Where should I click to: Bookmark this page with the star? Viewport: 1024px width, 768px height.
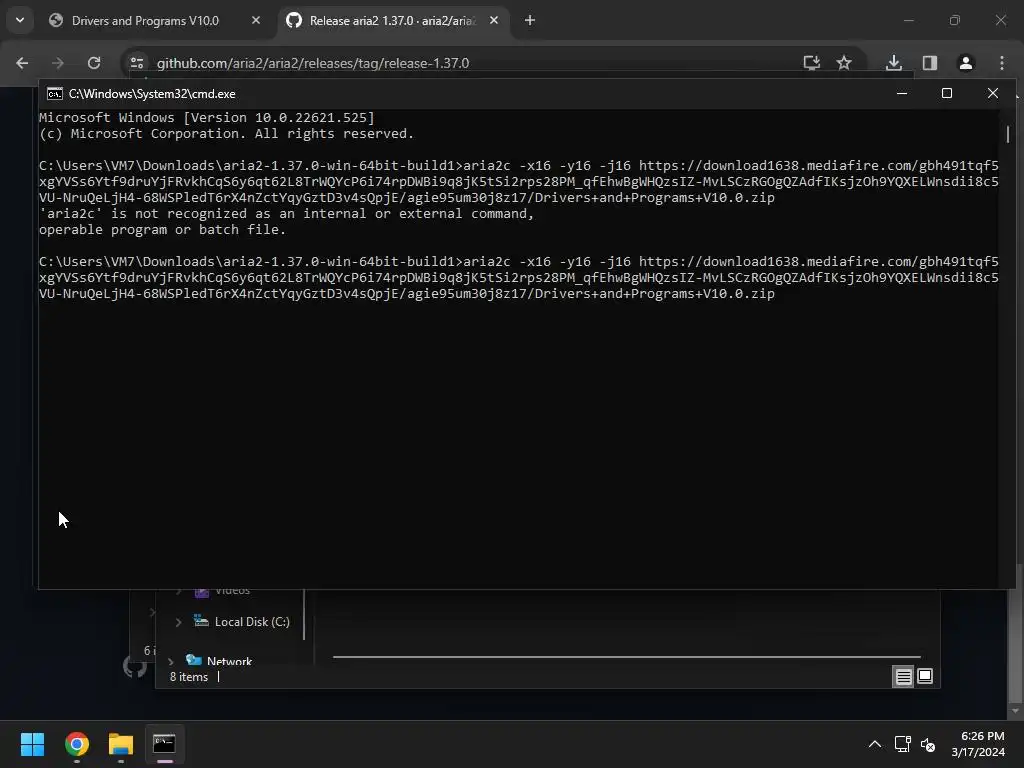(x=844, y=63)
